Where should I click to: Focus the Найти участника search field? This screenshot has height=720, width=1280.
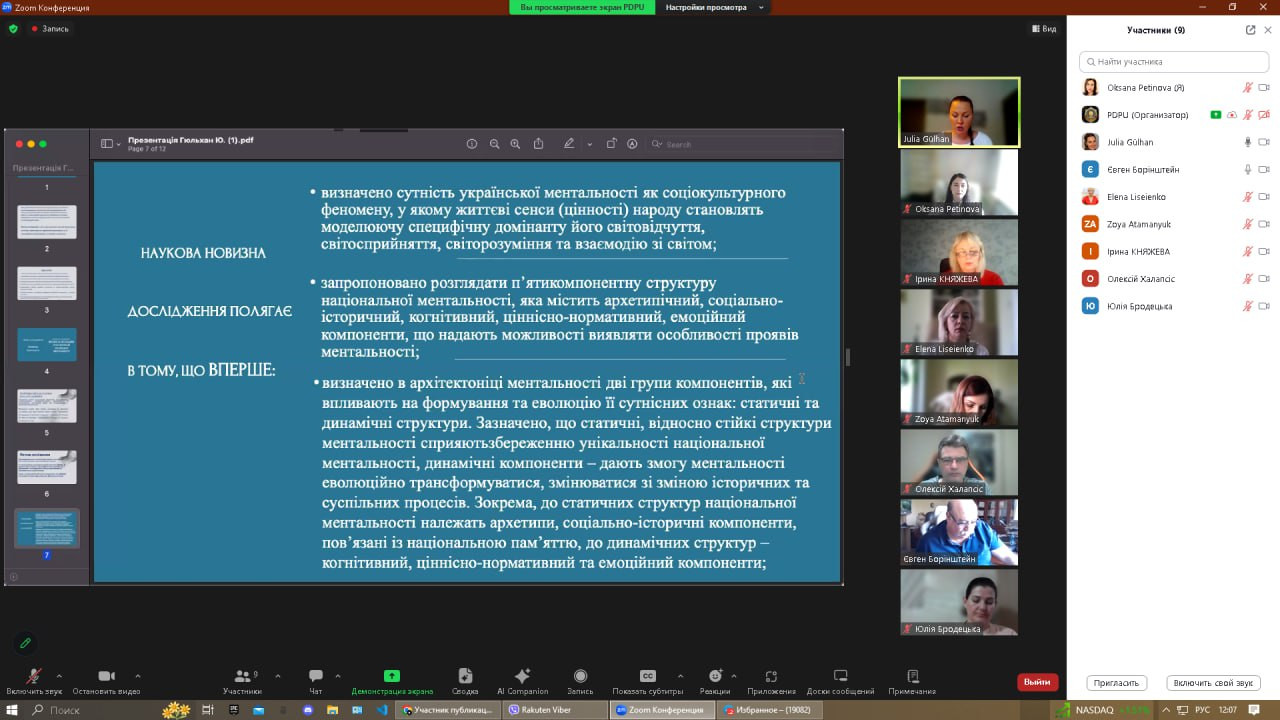pos(1174,61)
